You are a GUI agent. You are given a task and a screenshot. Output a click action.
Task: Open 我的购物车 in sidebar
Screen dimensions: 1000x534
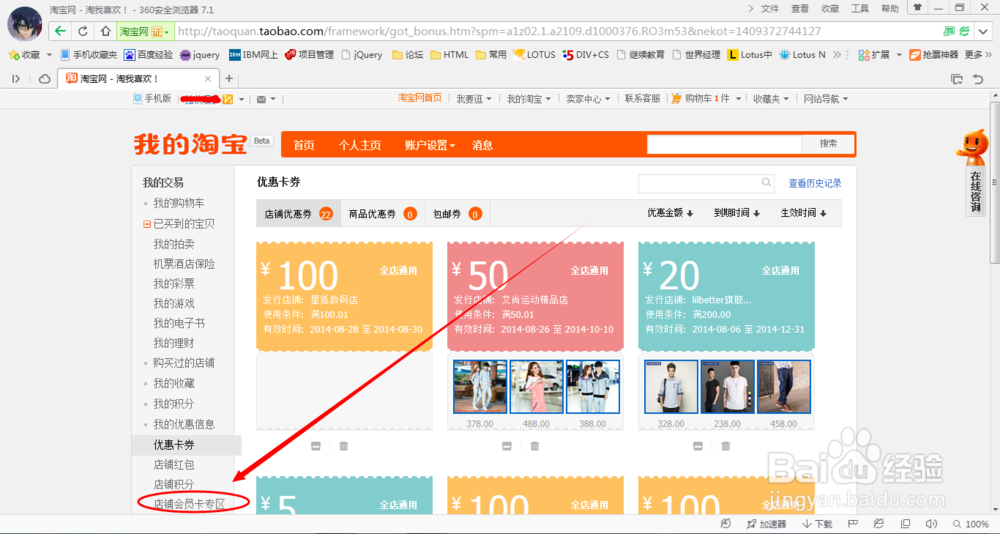pos(179,203)
